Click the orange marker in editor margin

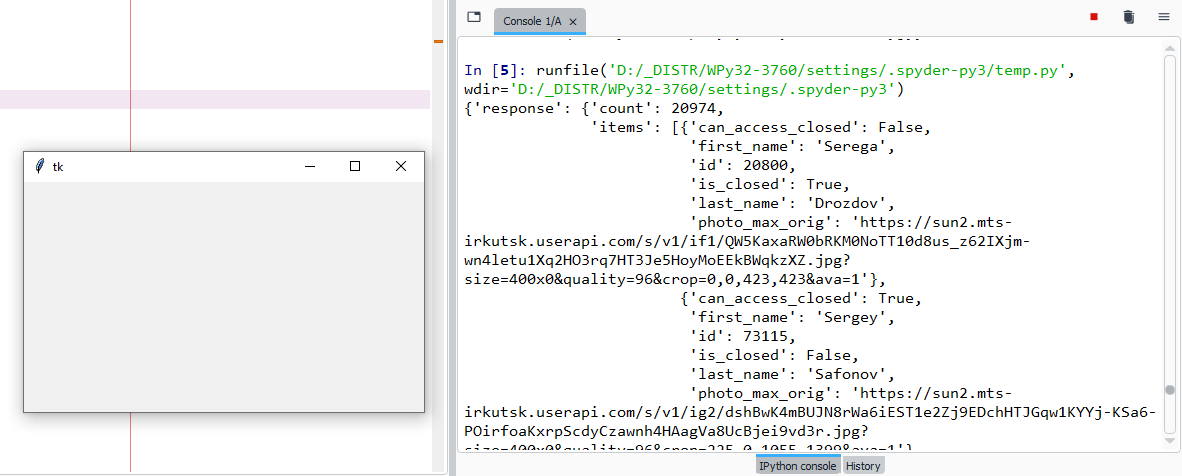pos(438,41)
